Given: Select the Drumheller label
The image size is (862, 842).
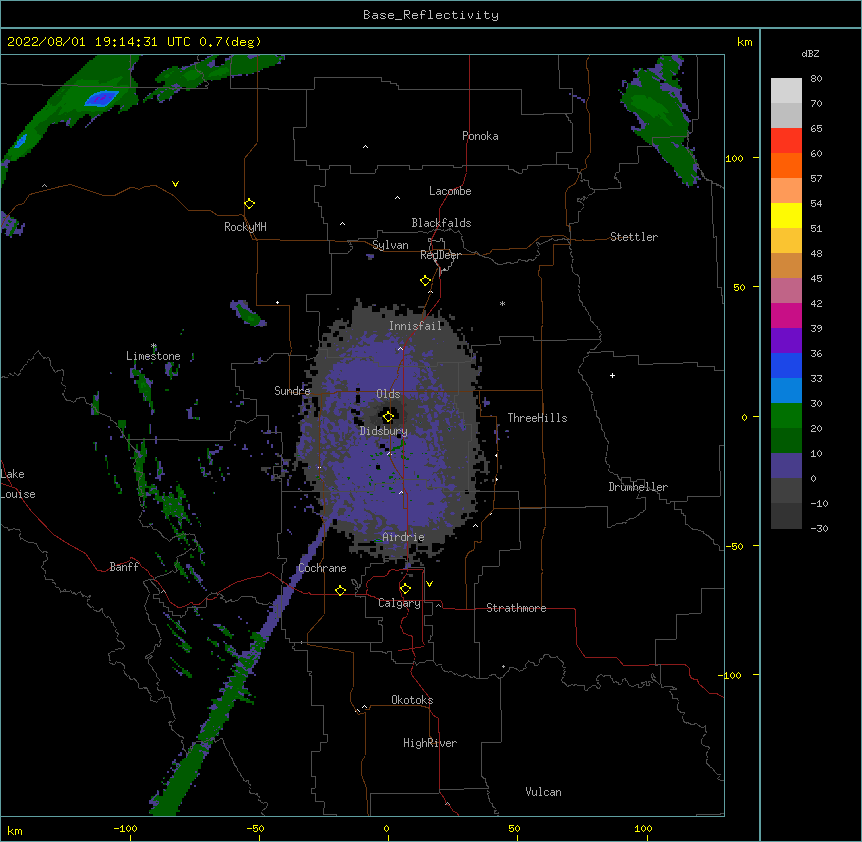Looking at the screenshot, I should pos(638,487).
